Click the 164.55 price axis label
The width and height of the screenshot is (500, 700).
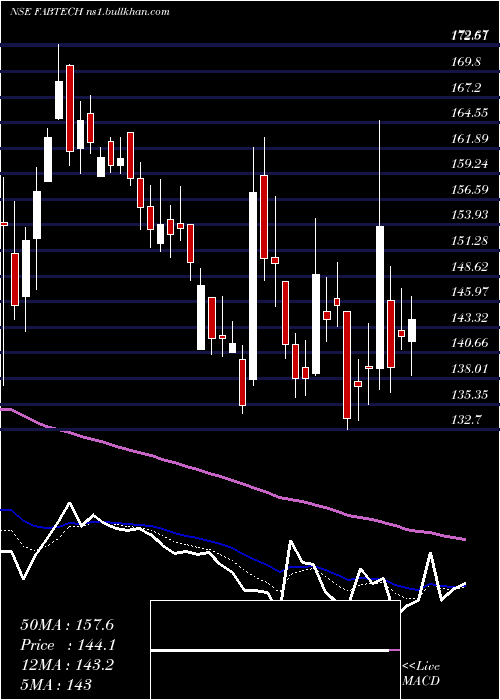(469, 113)
